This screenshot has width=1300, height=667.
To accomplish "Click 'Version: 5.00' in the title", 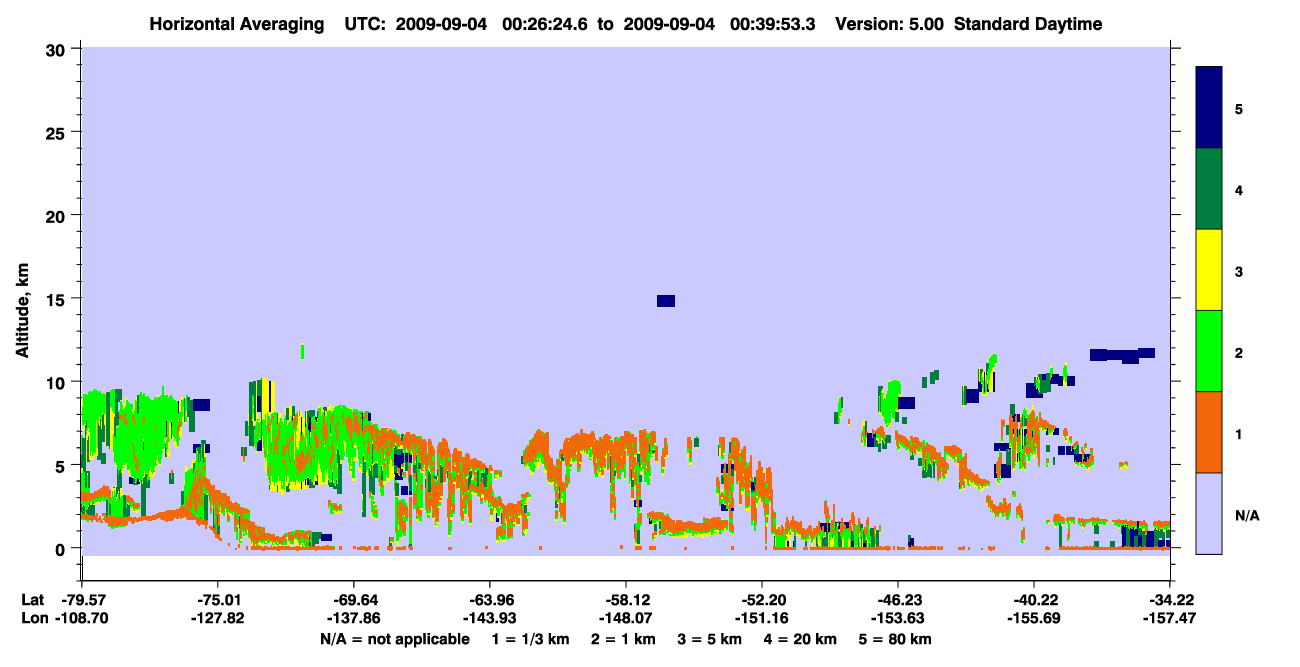I will coord(888,24).
